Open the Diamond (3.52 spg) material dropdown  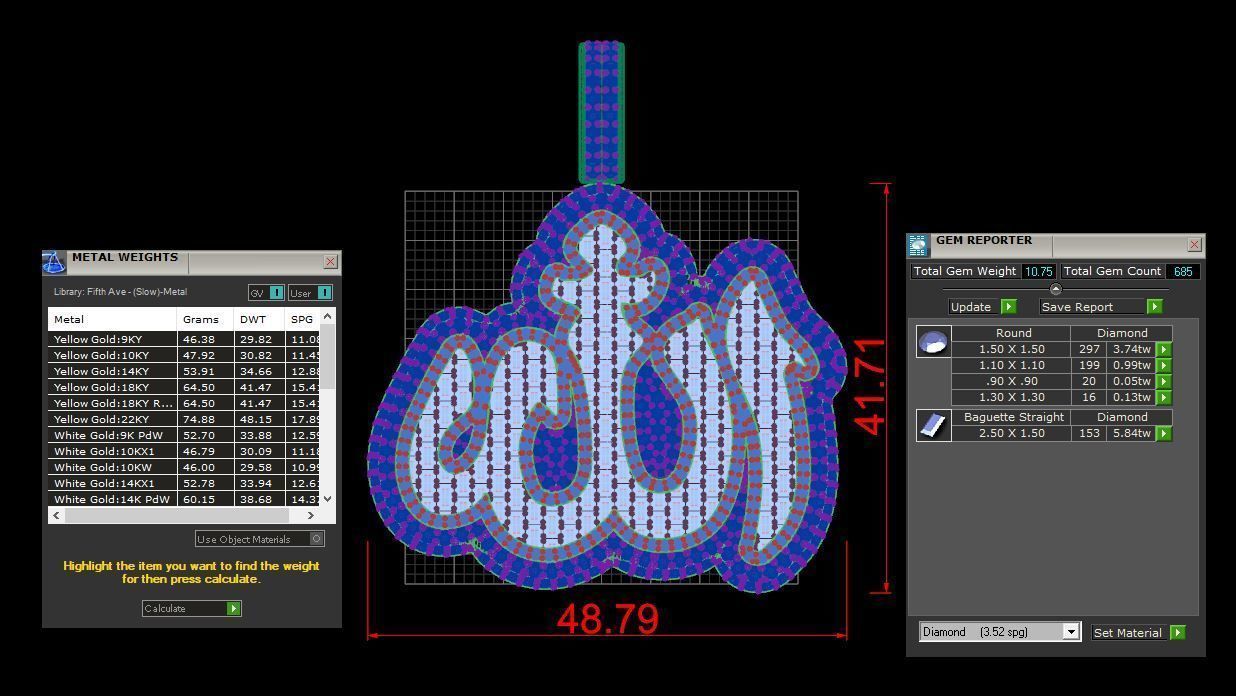click(1070, 632)
